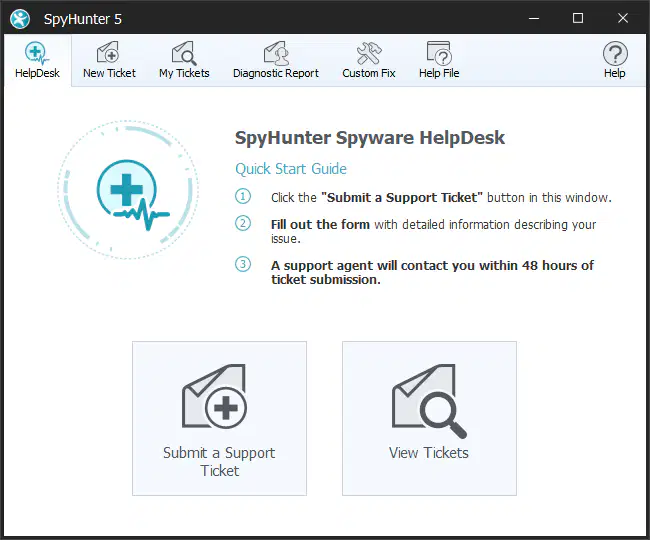
Task: Click the step one "Submit a Support Ticket" text
Action: 402,198
